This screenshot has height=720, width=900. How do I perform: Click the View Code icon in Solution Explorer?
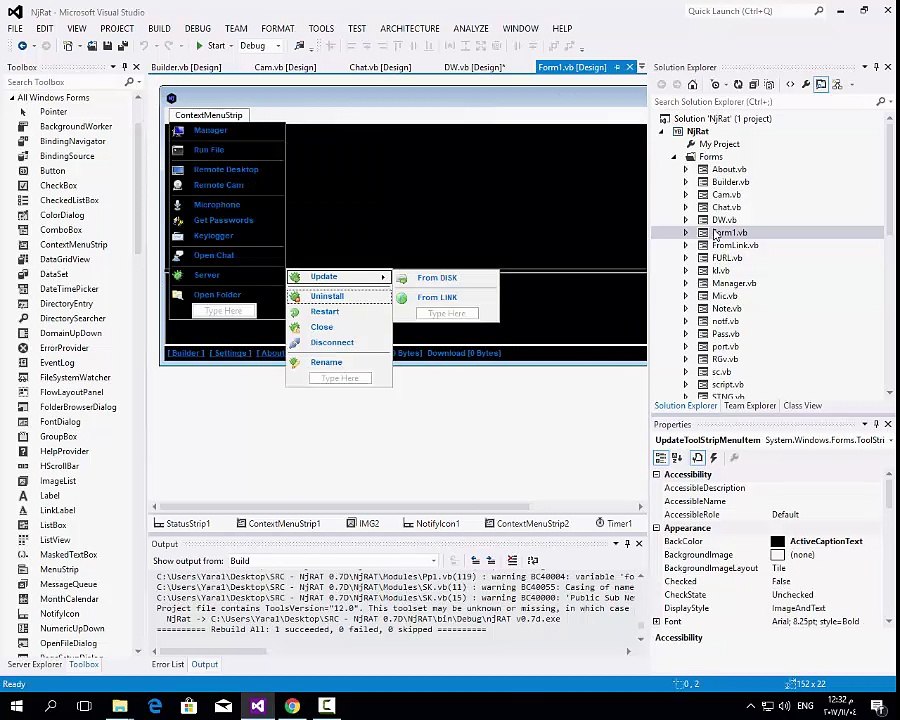[x=790, y=84]
